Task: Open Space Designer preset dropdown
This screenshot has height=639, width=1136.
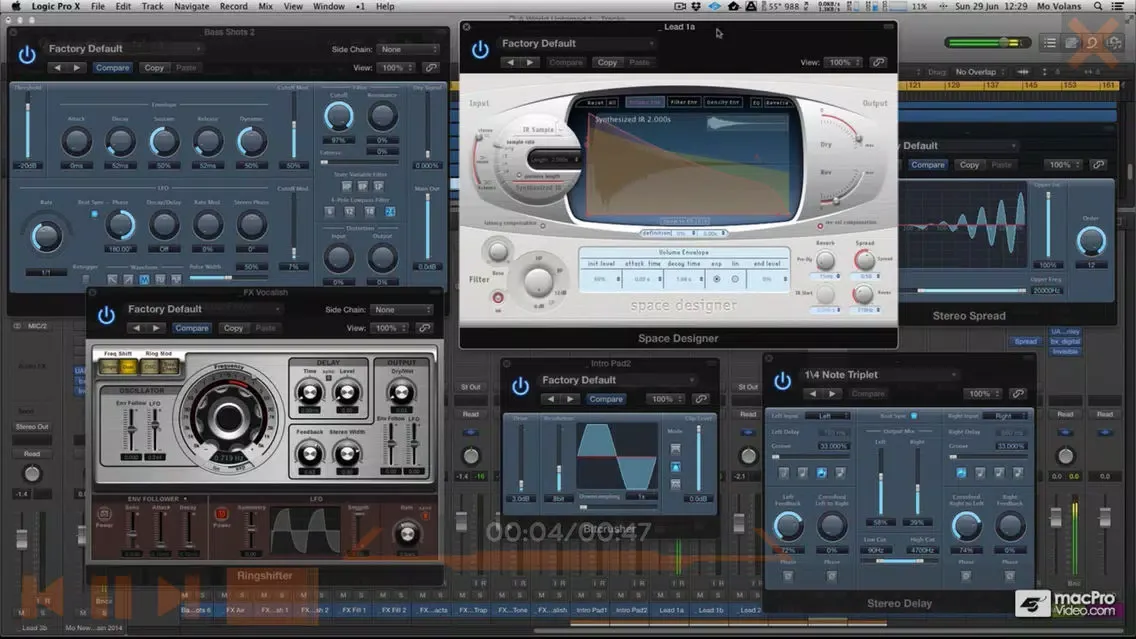Action: [x=577, y=43]
